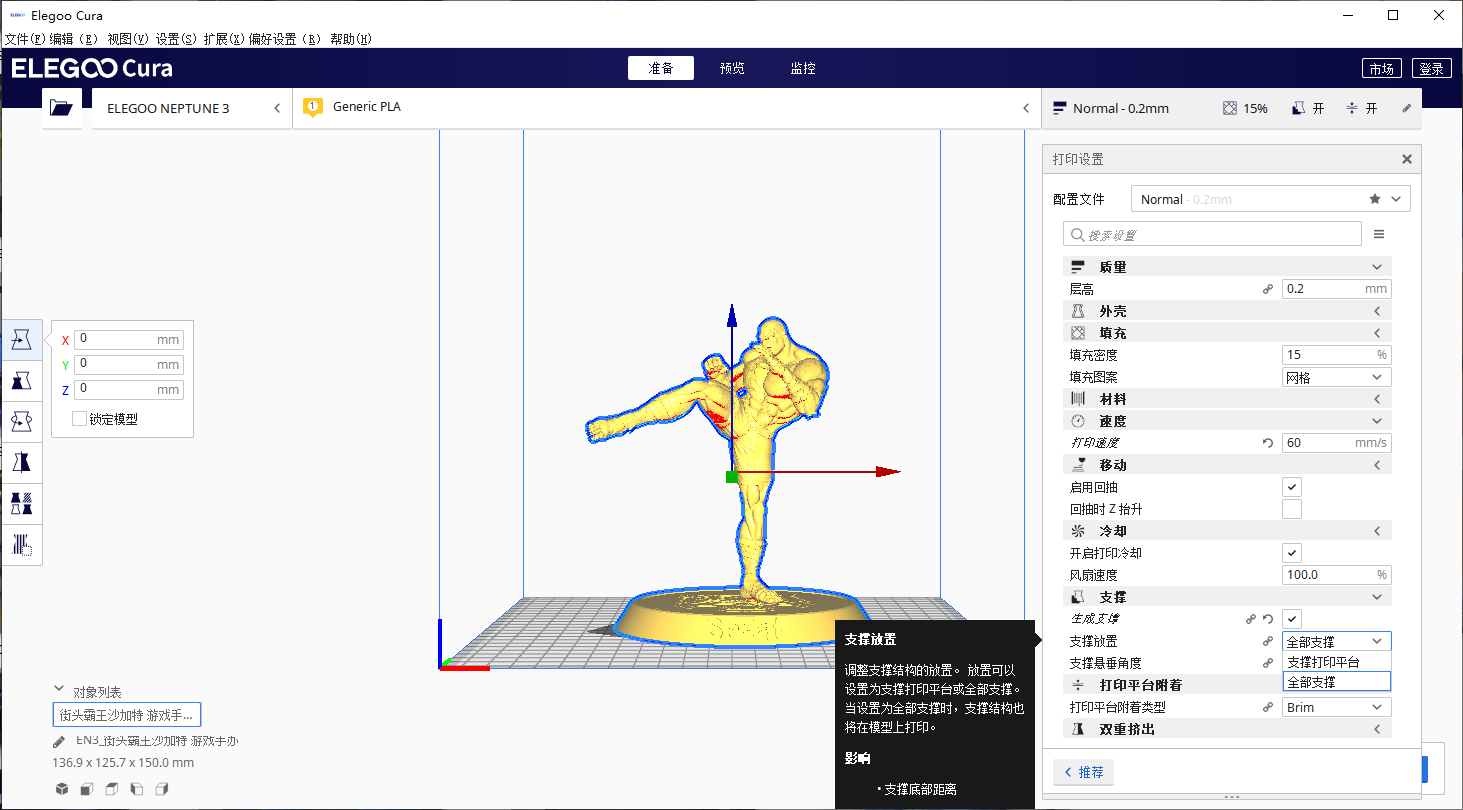Select the Rotate tool in left toolbar

pos(22,422)
